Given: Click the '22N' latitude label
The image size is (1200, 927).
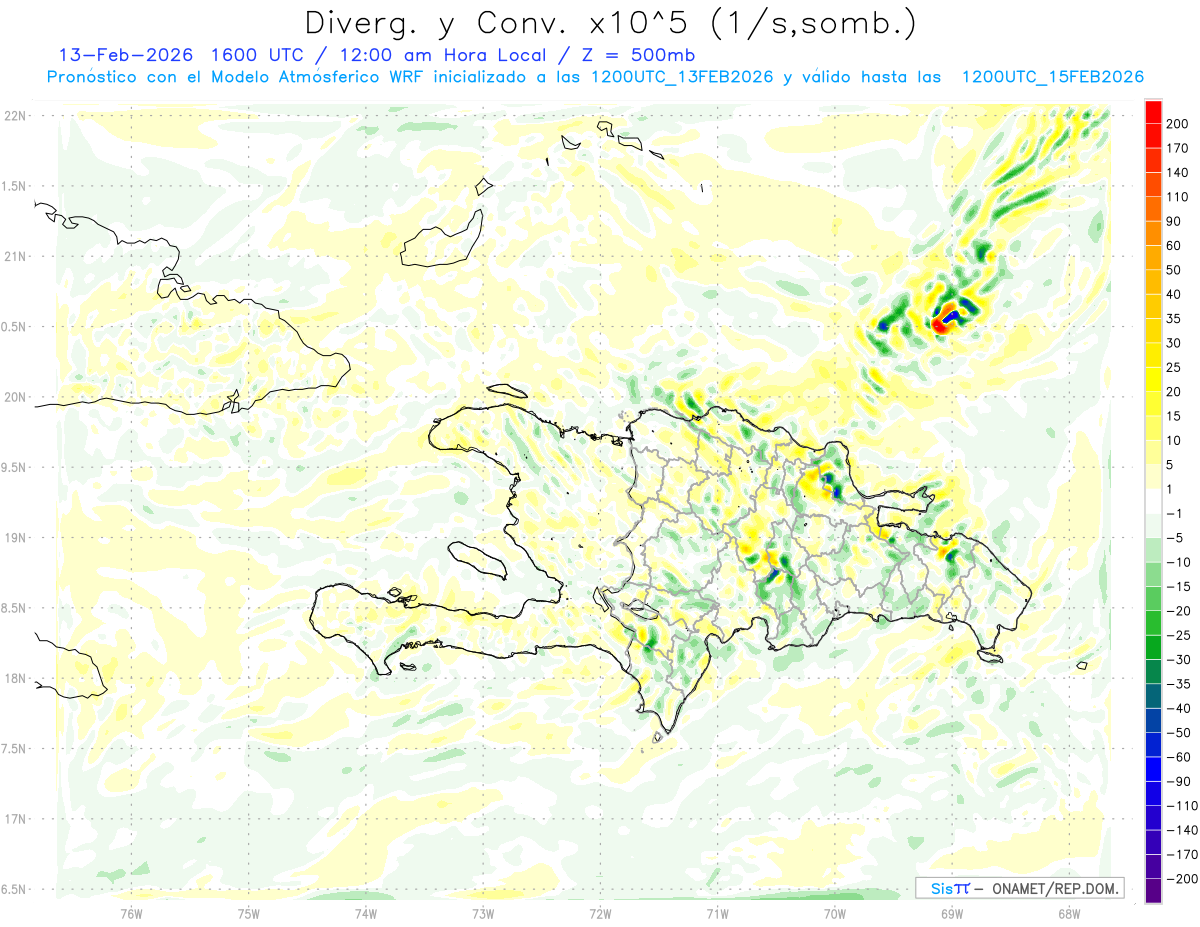Looking at the screenshot, I should pos(15,116).
